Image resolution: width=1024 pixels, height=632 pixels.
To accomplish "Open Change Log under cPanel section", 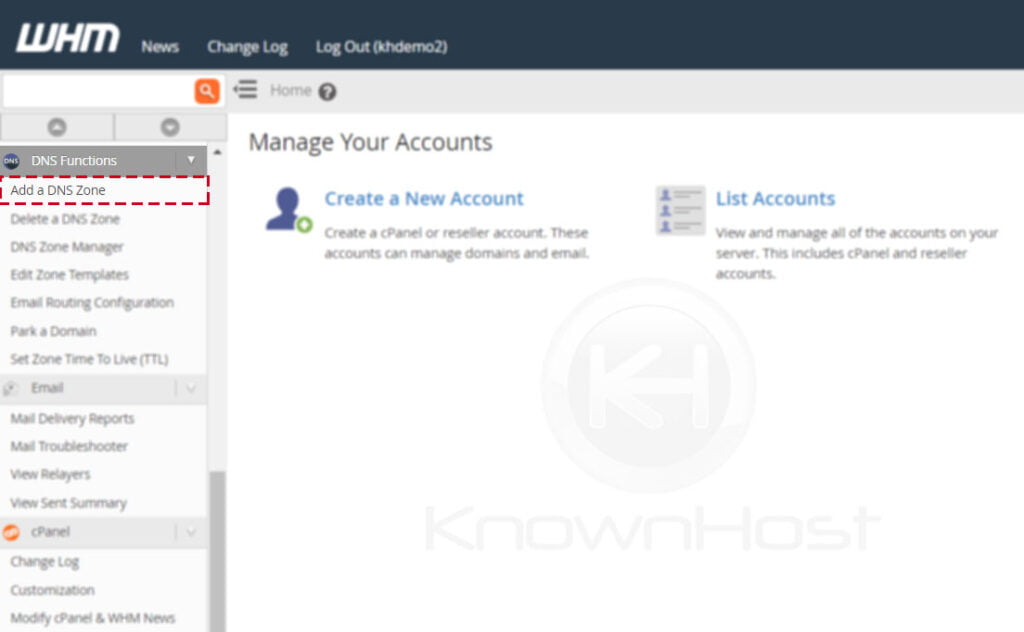I will pyautogui.click(x=44, y=561).
